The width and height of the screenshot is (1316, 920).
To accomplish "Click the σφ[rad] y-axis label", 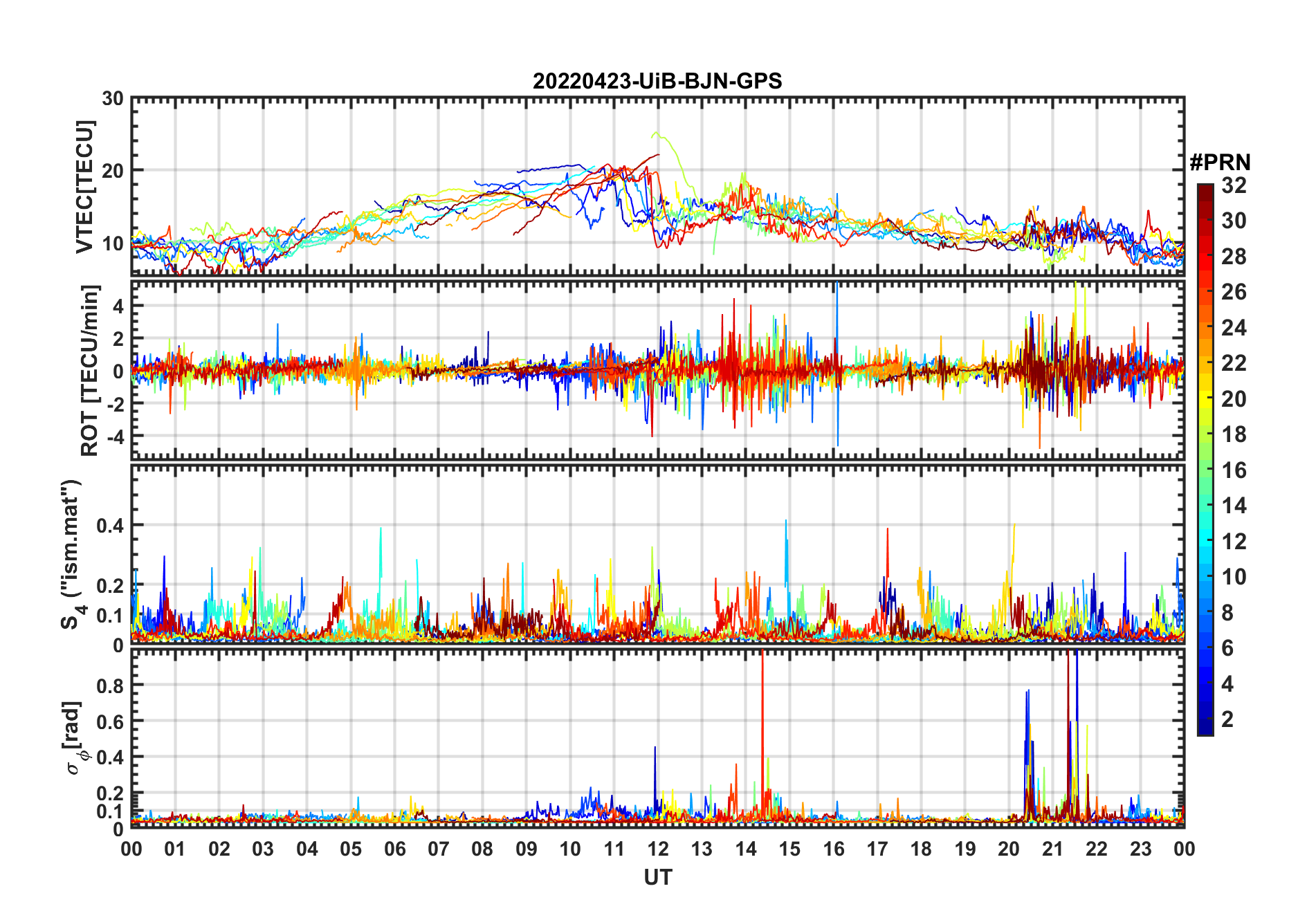I will click(75, 738).
